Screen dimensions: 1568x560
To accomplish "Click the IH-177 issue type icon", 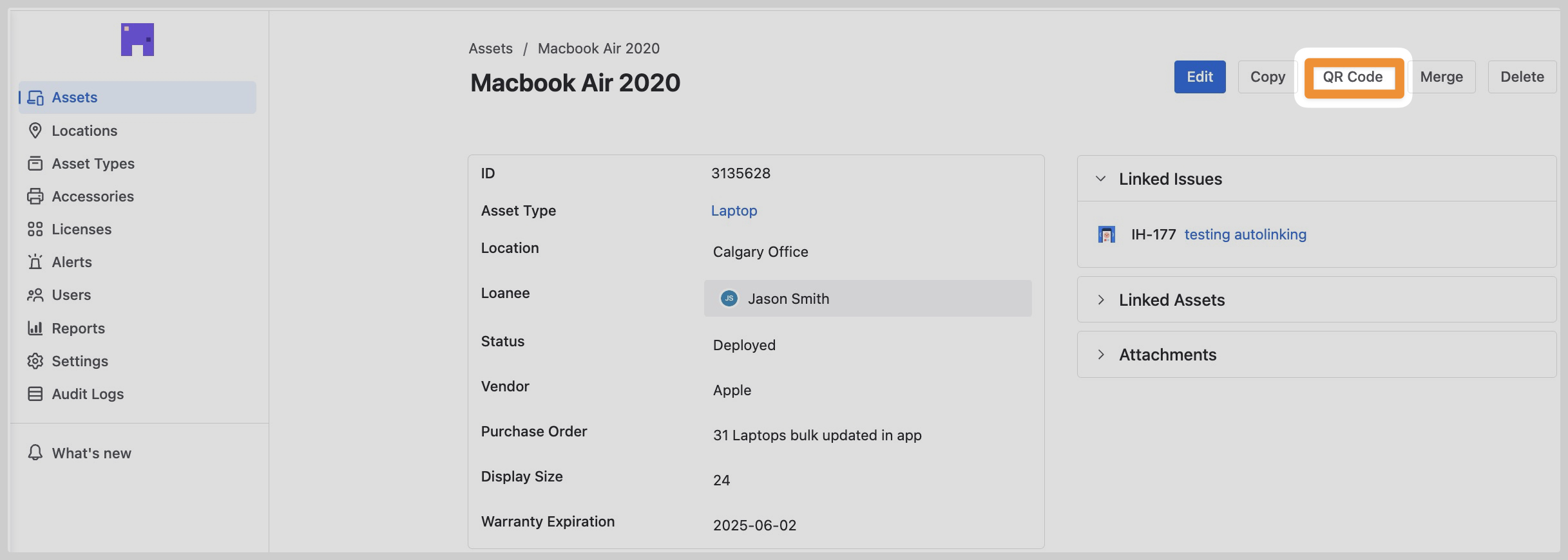I will (1106, 234).
